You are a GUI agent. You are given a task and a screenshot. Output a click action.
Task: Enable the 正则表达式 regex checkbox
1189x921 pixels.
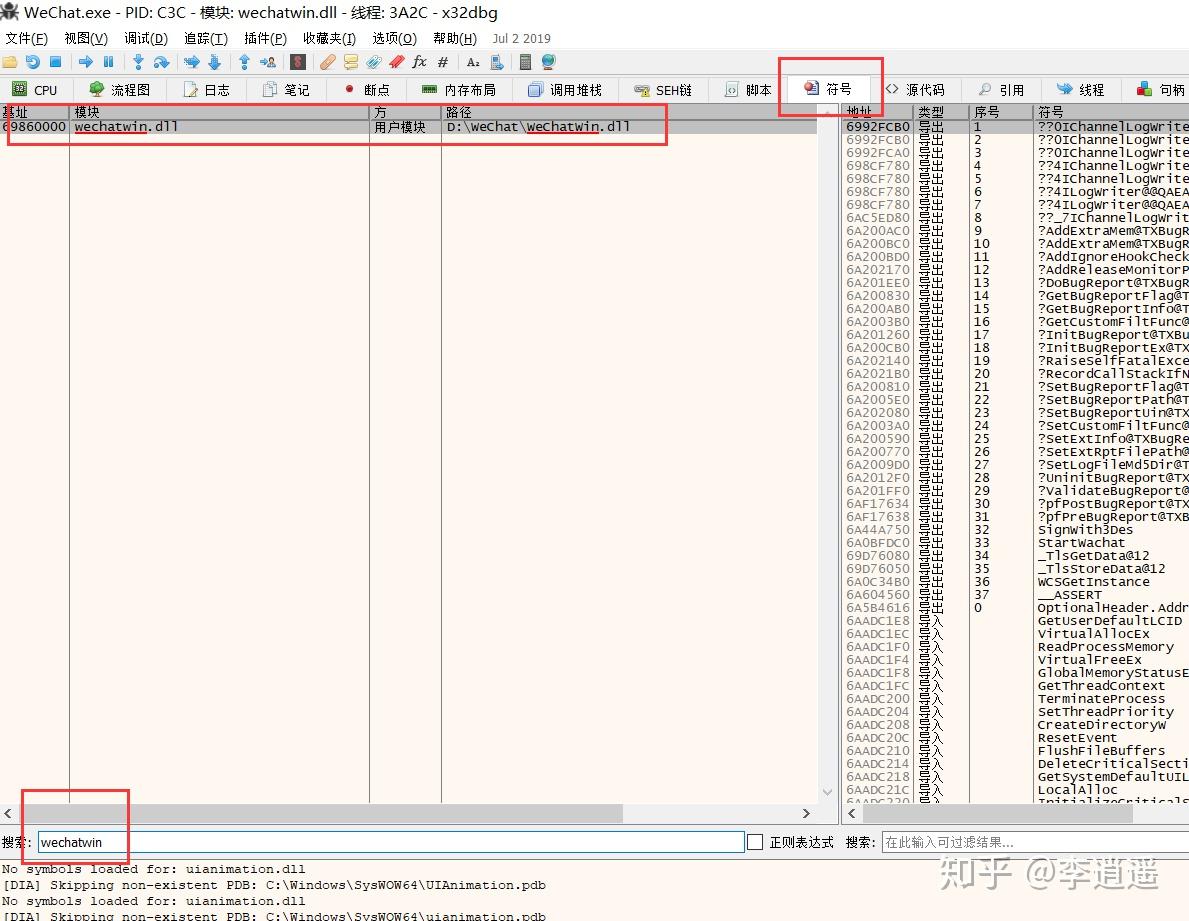point(755,842)
